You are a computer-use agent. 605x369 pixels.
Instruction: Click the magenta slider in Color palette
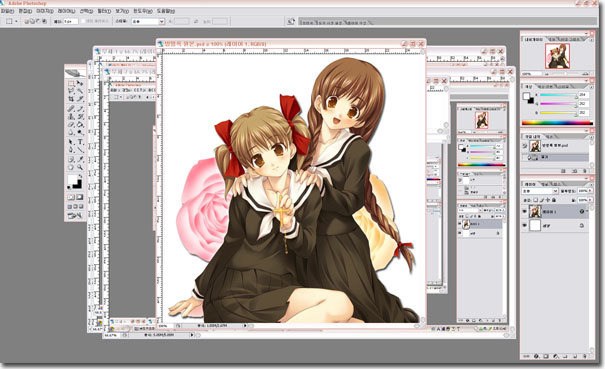pos(558,103)
